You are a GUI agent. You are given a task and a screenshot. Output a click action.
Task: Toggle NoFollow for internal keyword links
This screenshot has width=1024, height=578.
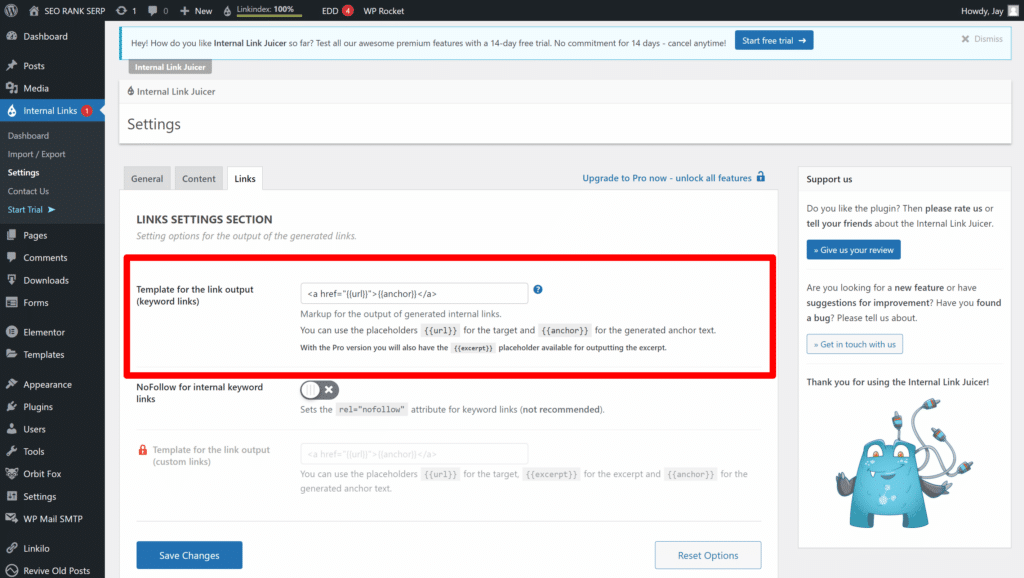pos(319,390)
